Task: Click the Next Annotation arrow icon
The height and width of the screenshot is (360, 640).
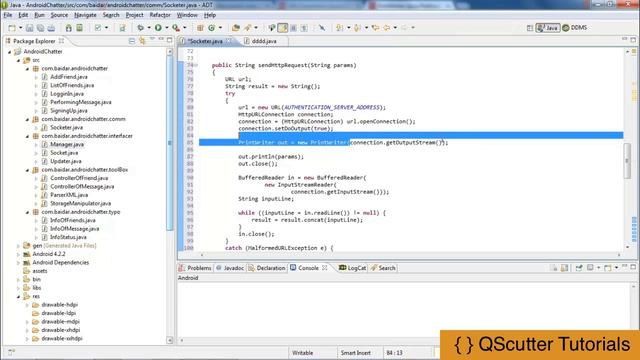Action: pyautogui.click(x=340, y=28)
